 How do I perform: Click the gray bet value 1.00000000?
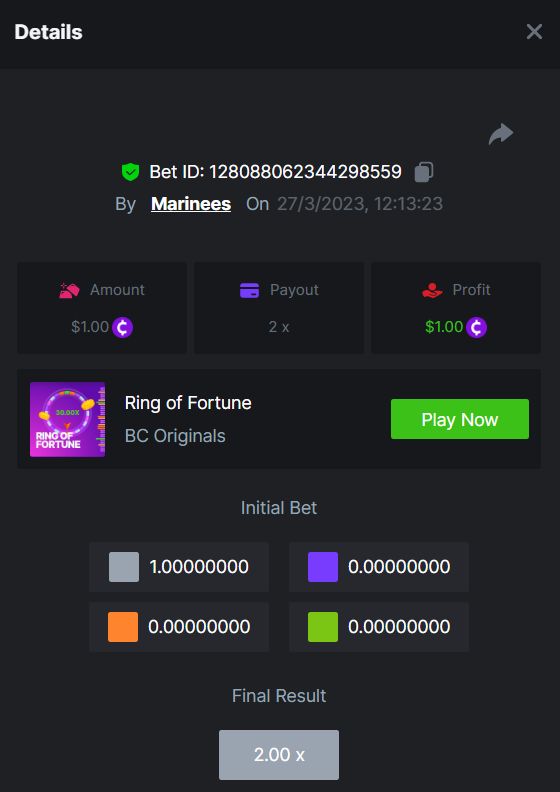pyautogui.click(x=199, y=567)
